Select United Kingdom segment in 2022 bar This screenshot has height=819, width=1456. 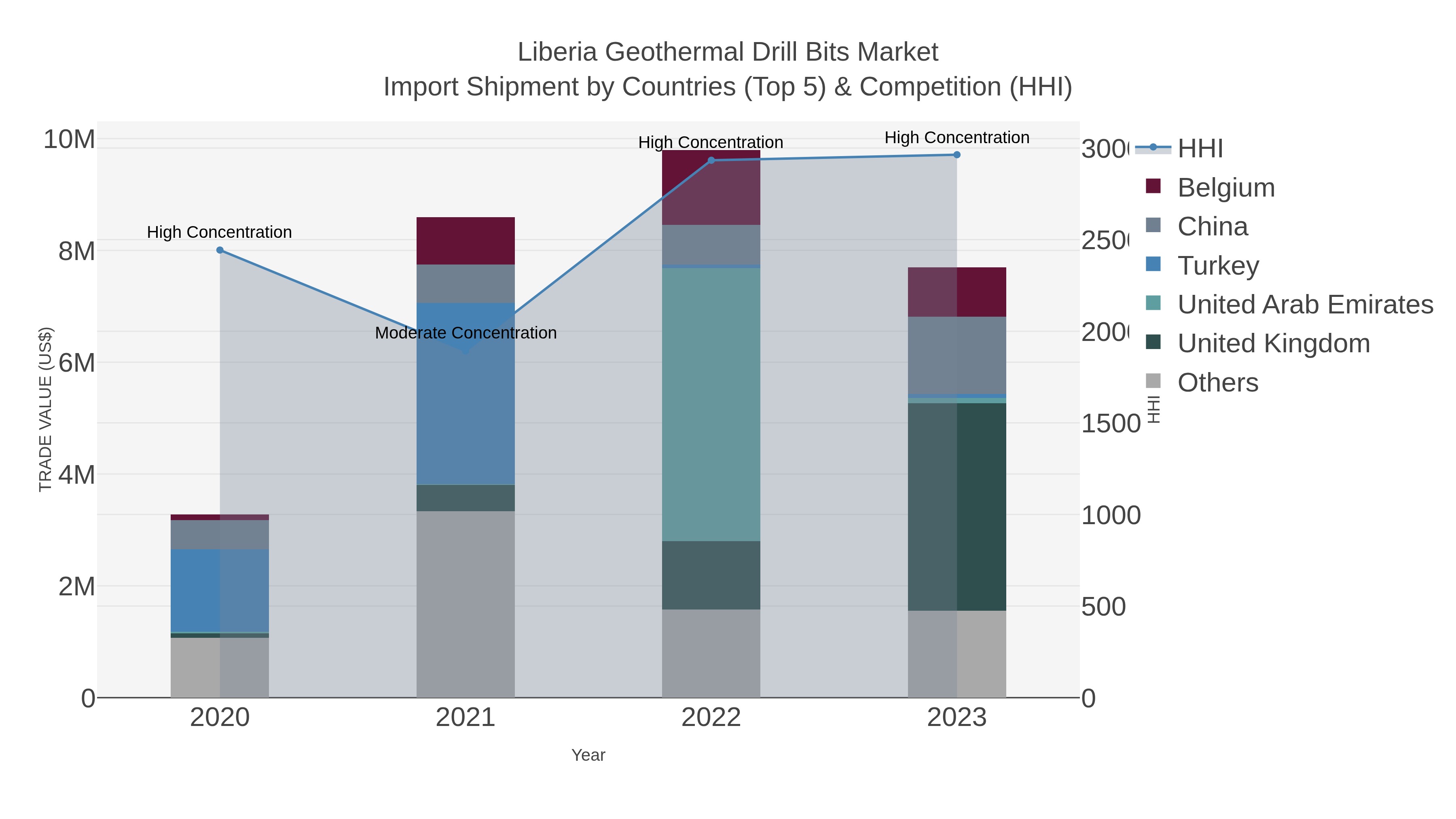point(711,576)
